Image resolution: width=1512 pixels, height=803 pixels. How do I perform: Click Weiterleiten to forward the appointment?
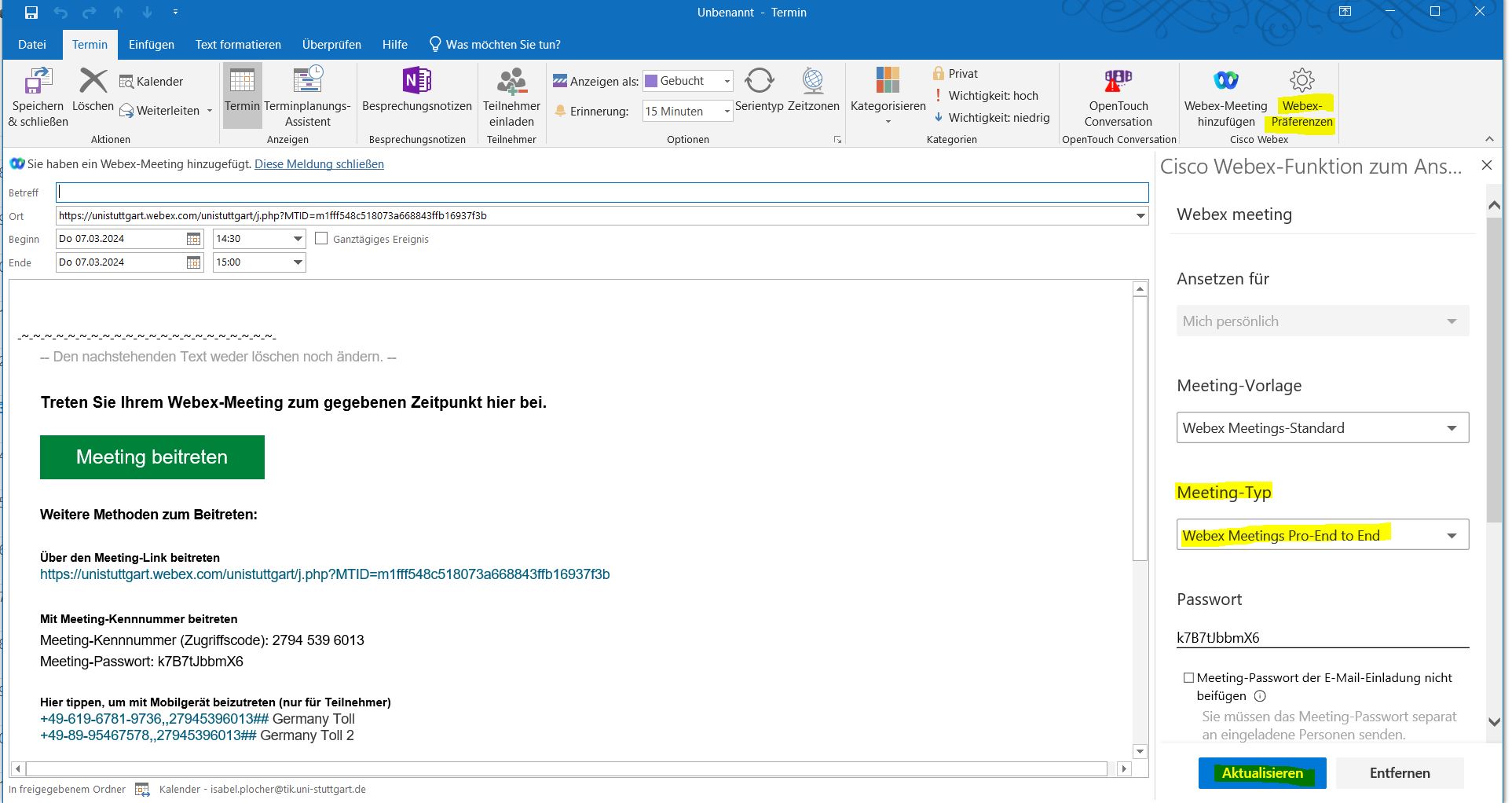pyautogui.click(x=159, y=111)
